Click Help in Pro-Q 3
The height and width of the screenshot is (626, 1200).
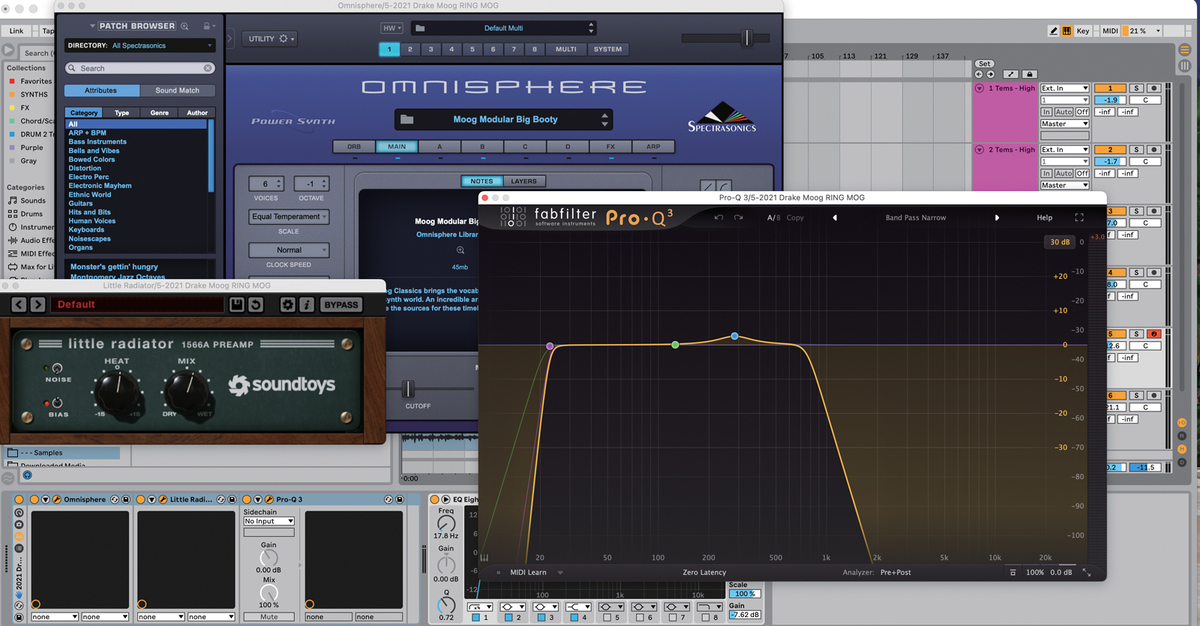point(1044,217)
